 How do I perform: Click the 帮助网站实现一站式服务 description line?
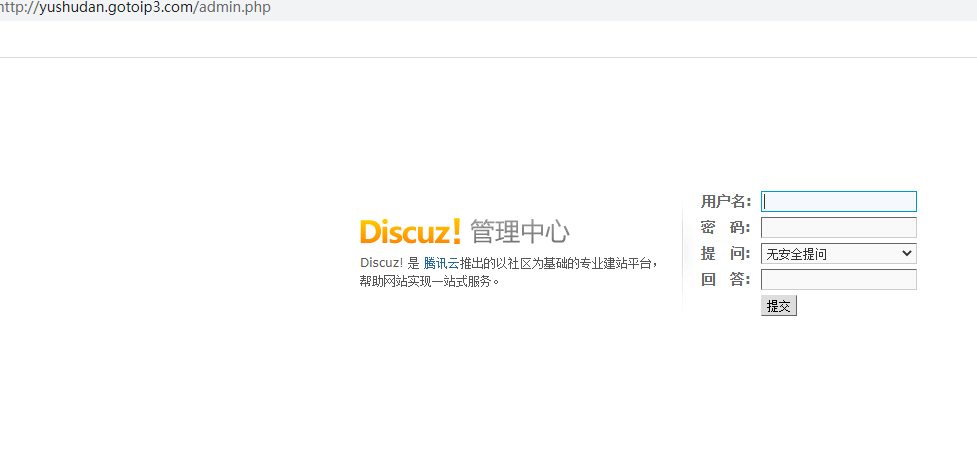tap(430, 282)
